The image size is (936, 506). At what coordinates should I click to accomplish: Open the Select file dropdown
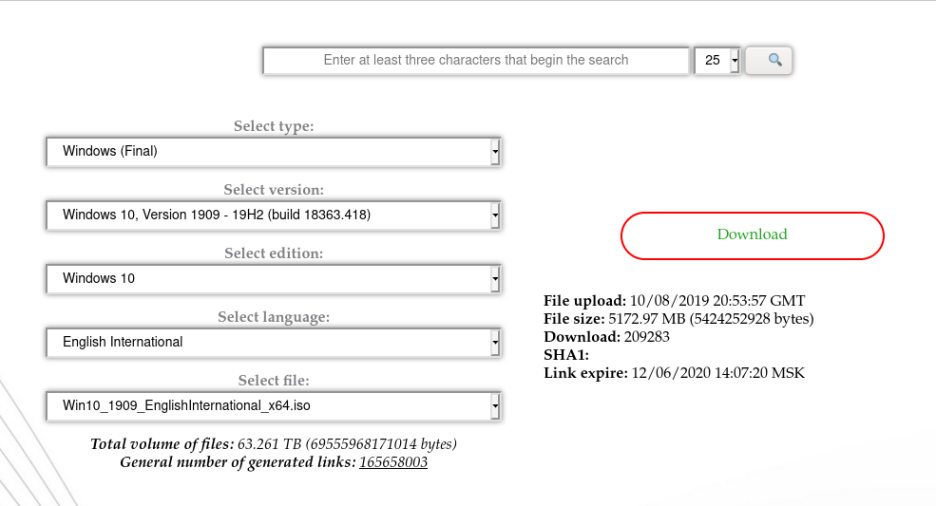273,406
